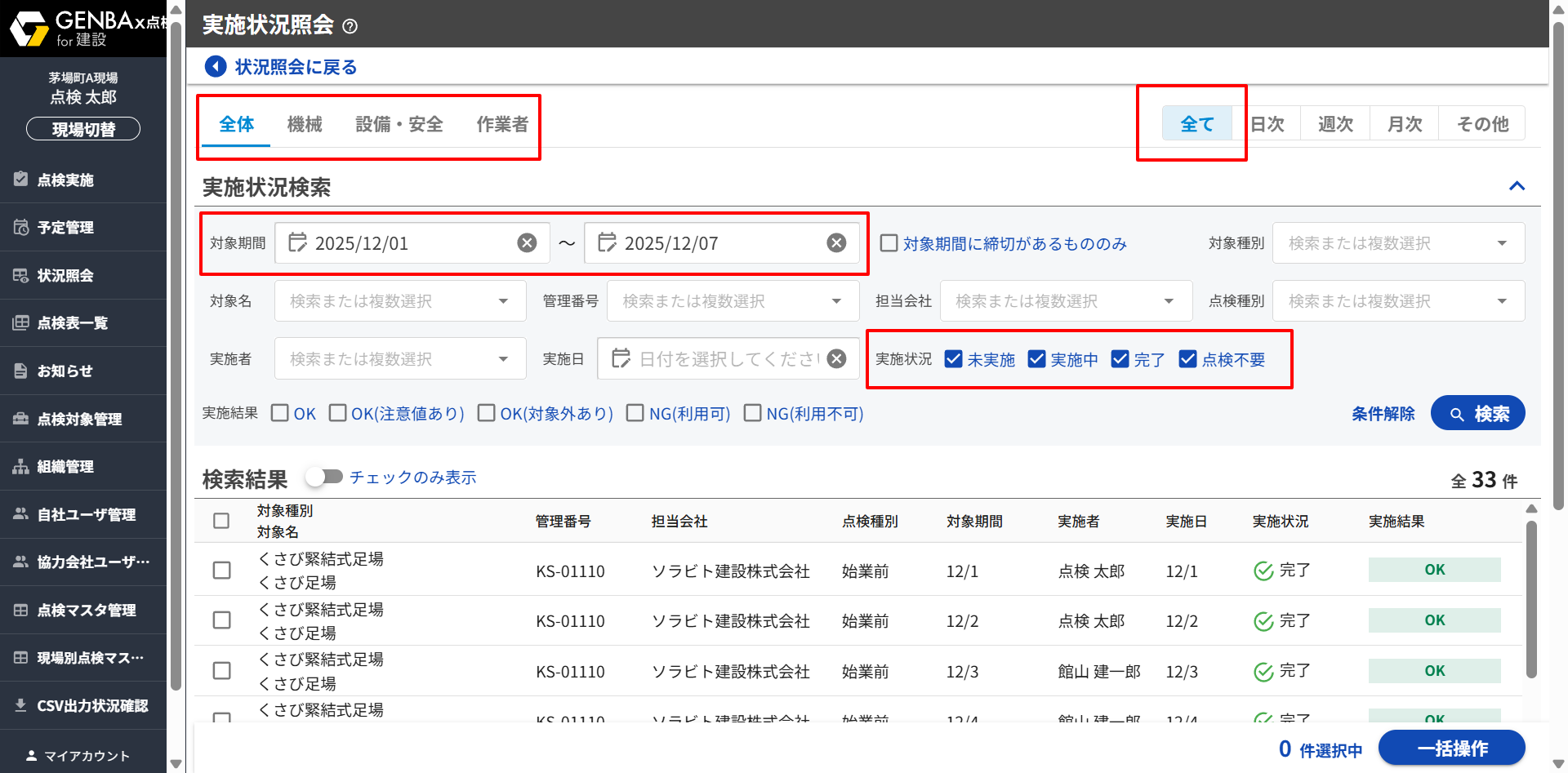
Task: Collapse the 実施状況検索 panel with the chevron
Action: coord(1517,186)
